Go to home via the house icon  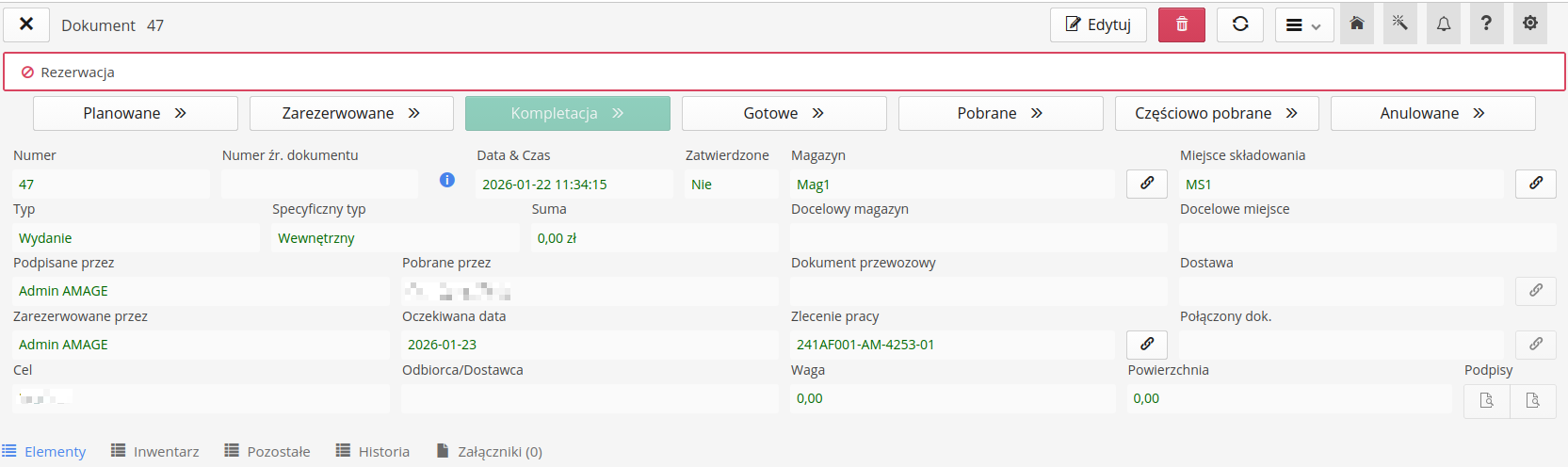point(1356,24)
